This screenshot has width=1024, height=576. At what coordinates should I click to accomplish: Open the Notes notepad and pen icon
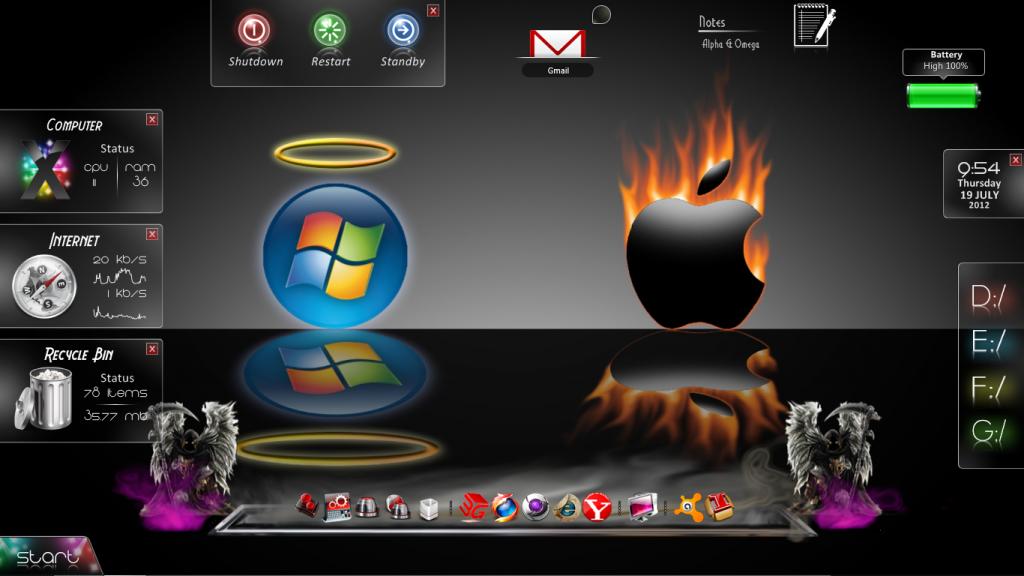[814, 25]
